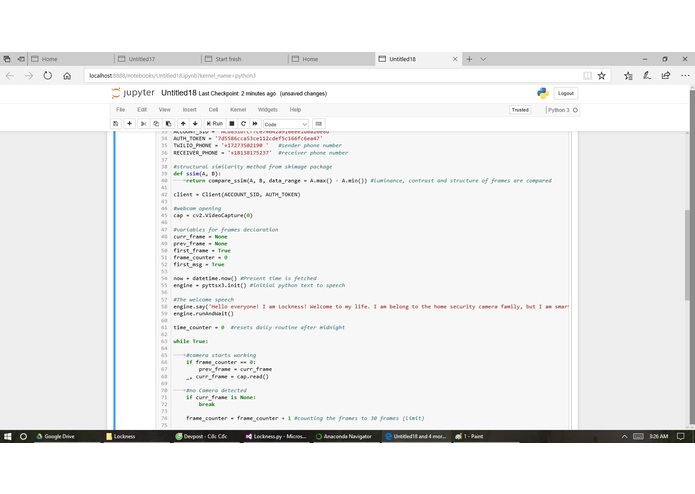Image resolution: width=695 pixels, height=494 pixels.
Task: Share this page icon
Action: pyautogui.click(x=666, y=76)
